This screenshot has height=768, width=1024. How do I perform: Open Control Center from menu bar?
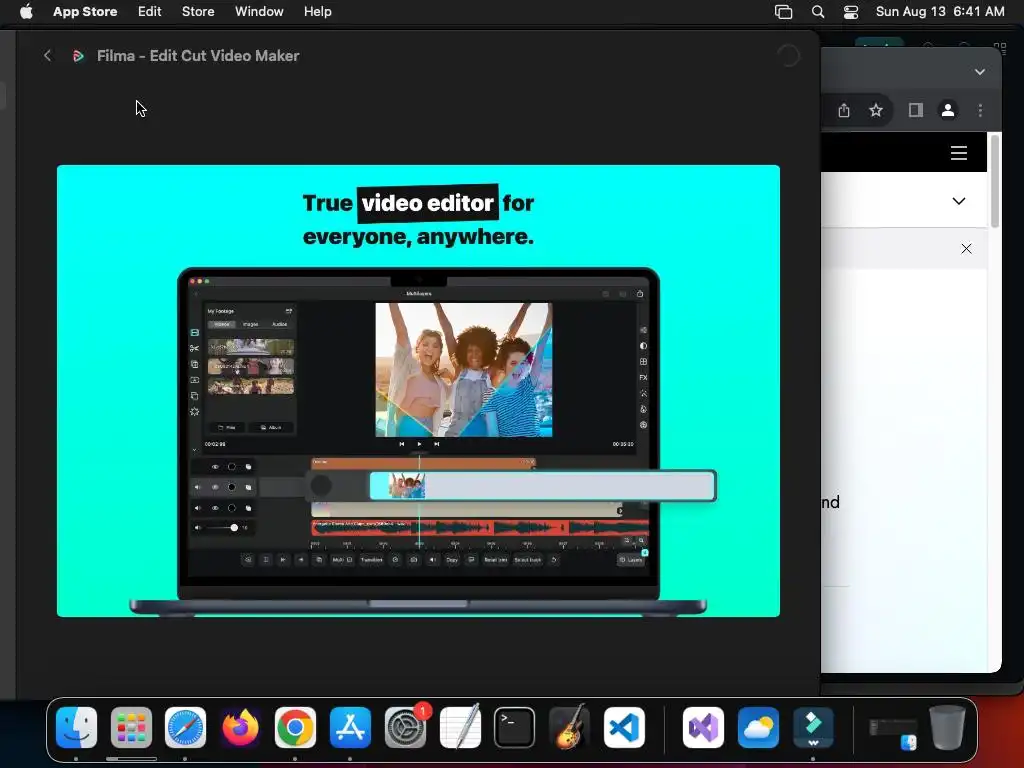point(851,12)
